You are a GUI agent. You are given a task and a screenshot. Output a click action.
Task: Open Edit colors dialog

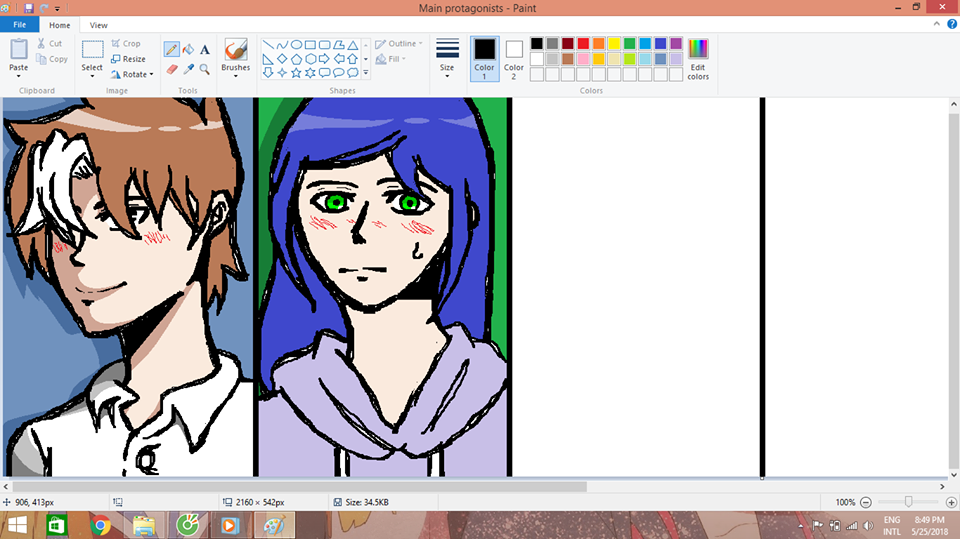[x=698, y=59]
